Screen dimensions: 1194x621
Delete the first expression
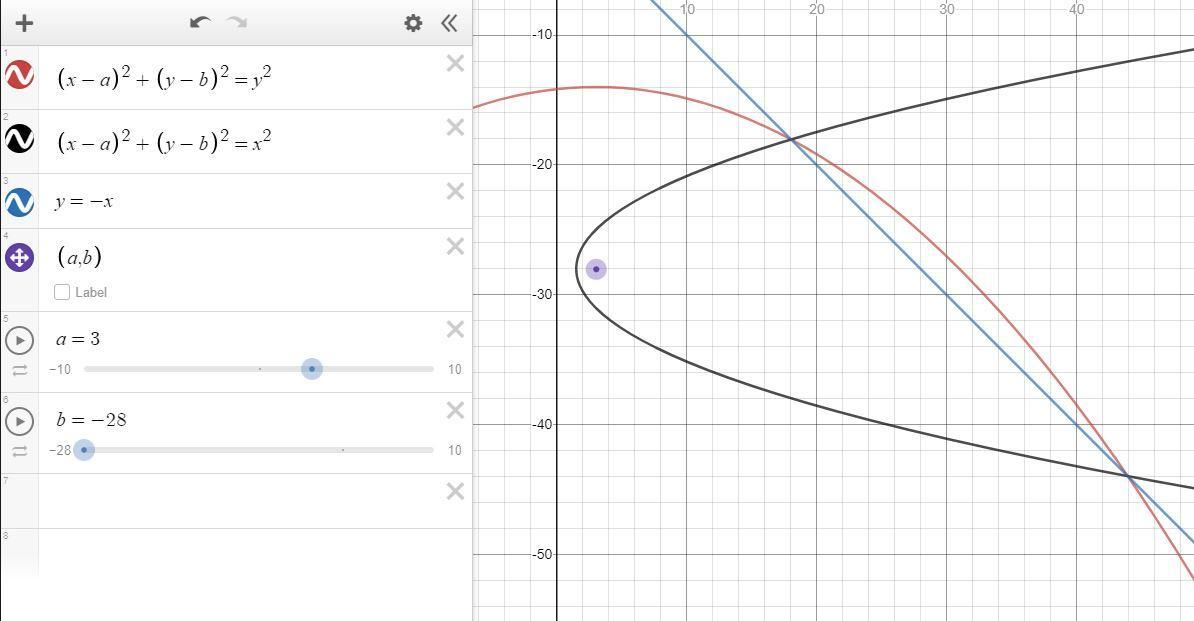click(455, 64)
